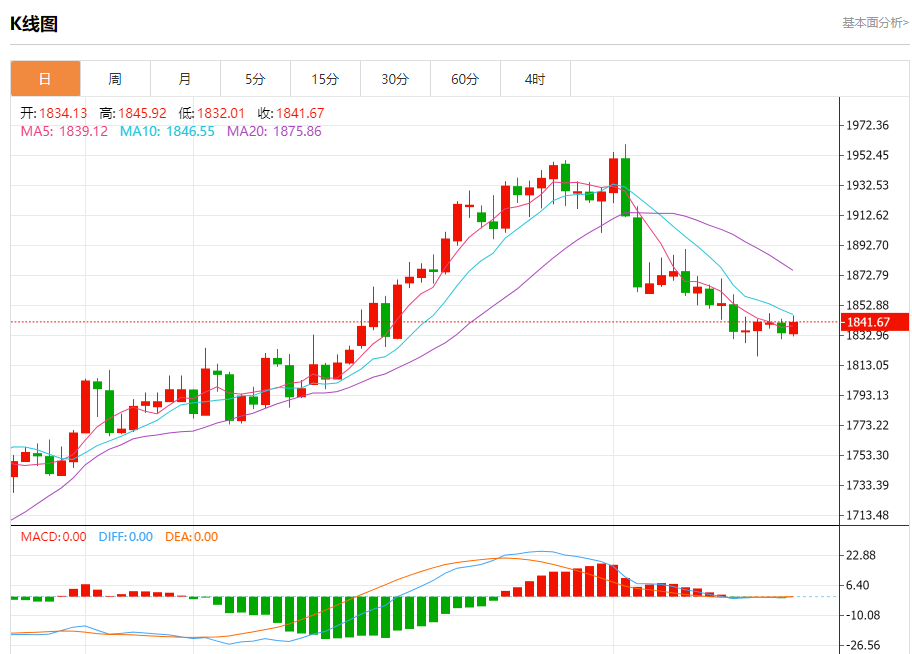This screenshot has height=654, width=912.
Task: Show the 5分 interval chart
Action: [255, 79]
